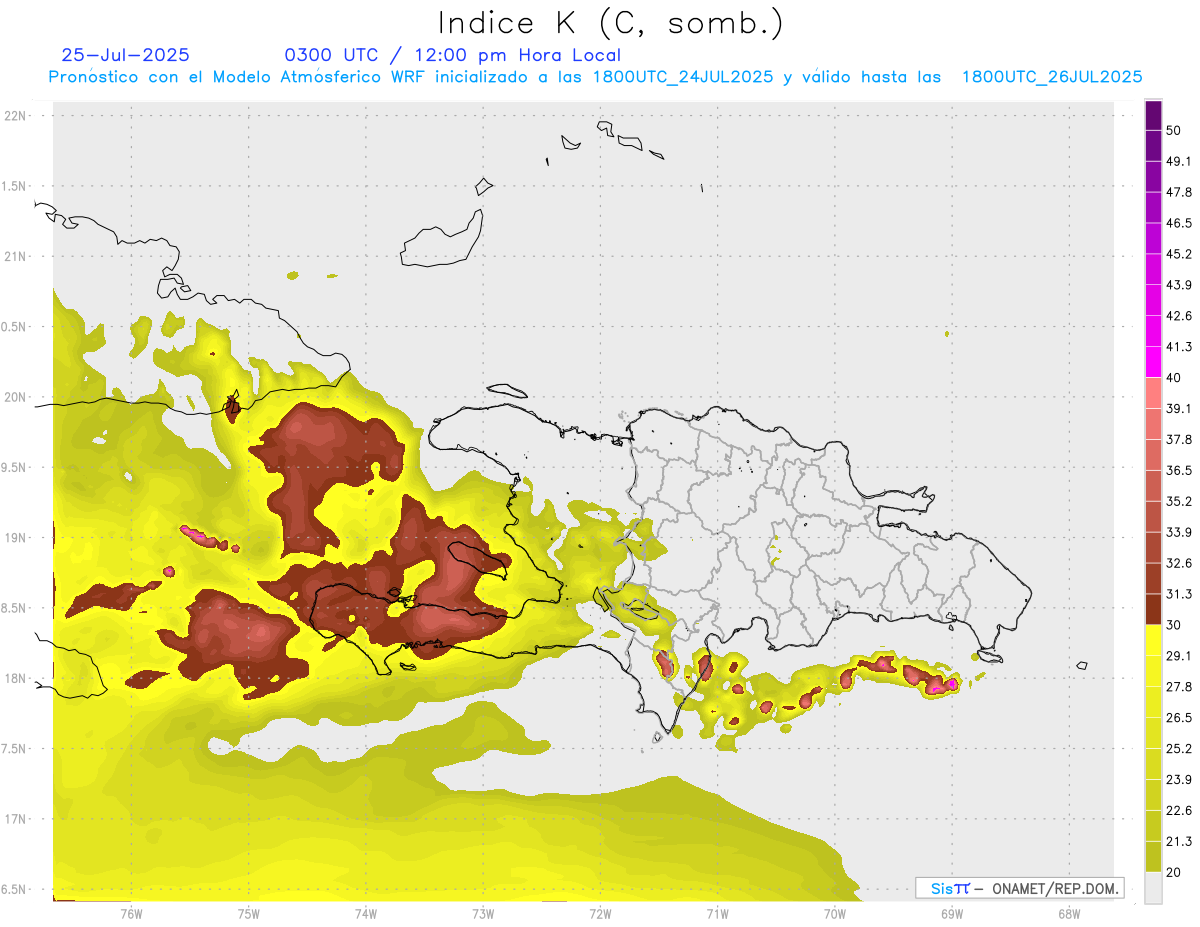Click the latitude label "21N"

[x=15, y=257]
